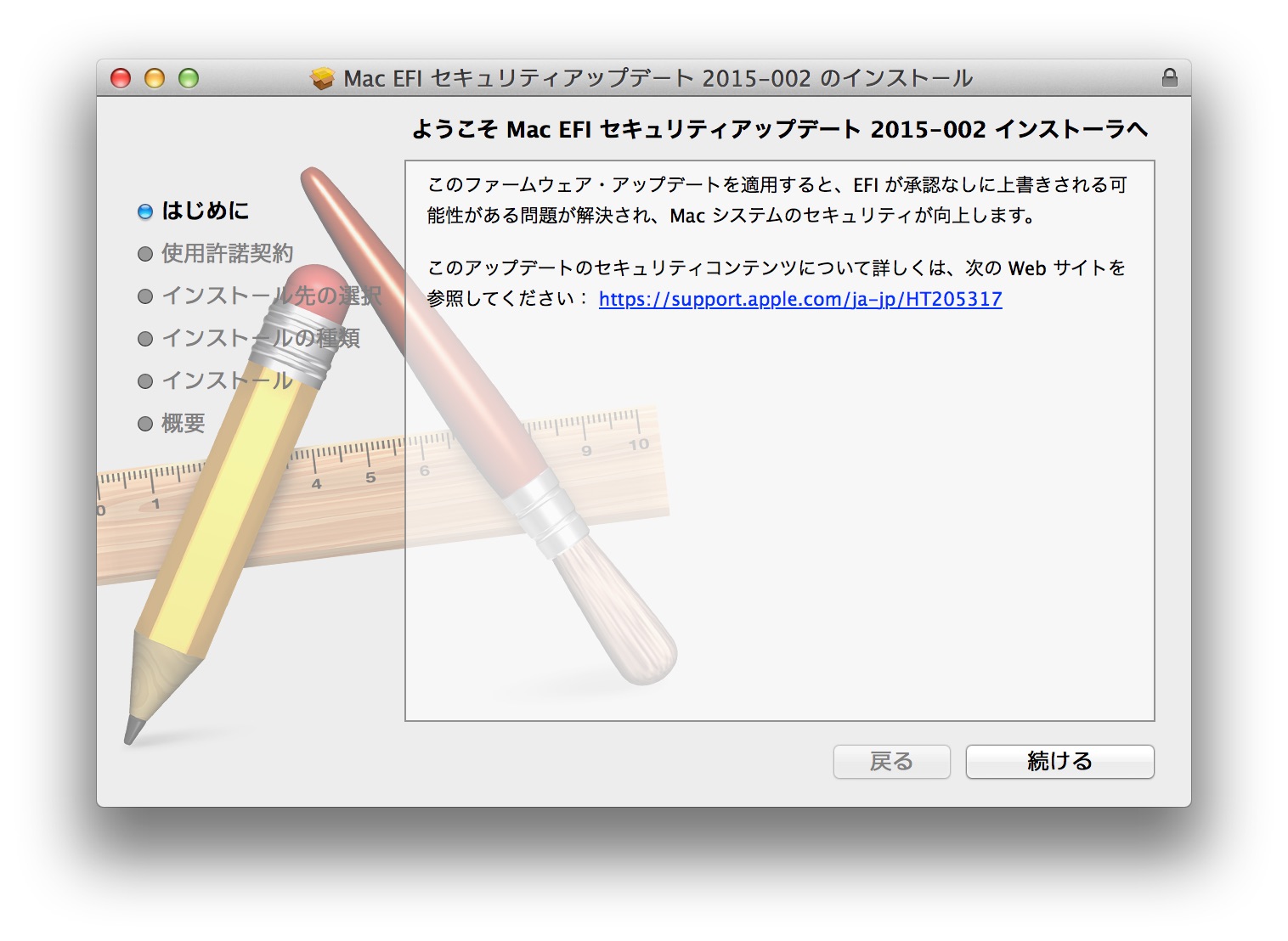Viewport: 1288px width, 941px height.
Task: Click the blue bullet beside はじめに
Action: [145, 211]
